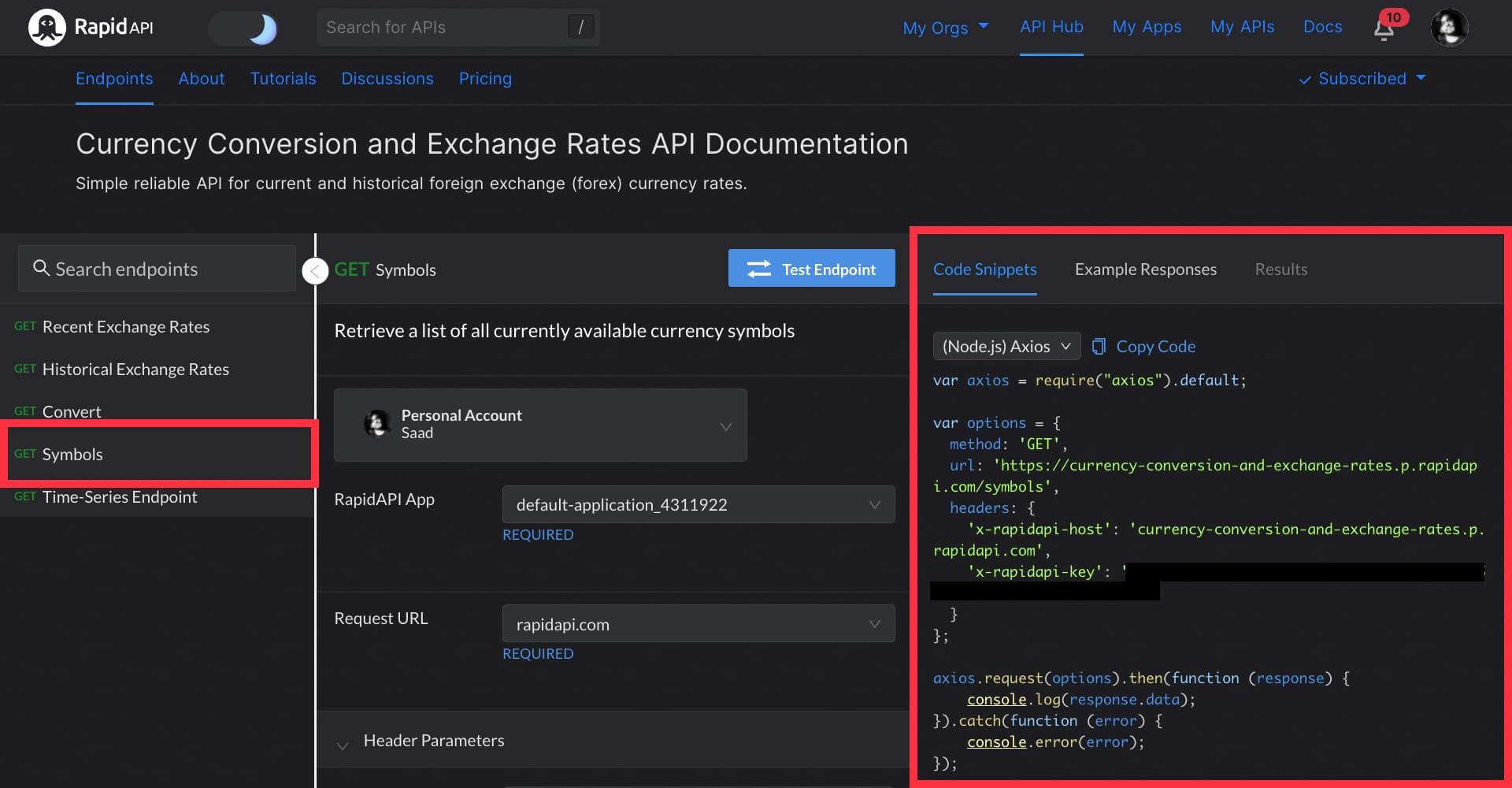
Task: Click 'console.log(response.data);' in the code
Action: pyautogui.click(x=1081, y=700)
